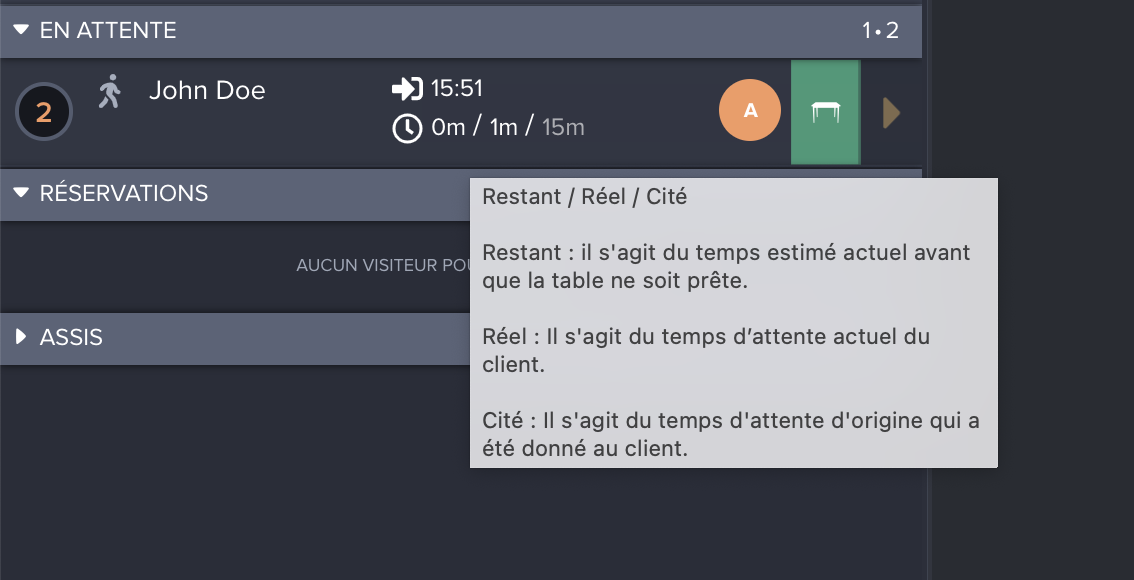Collapse the RÉSERVATIONS section
The width and height of the screenshot is (1134, 580).
click(21, 194)
